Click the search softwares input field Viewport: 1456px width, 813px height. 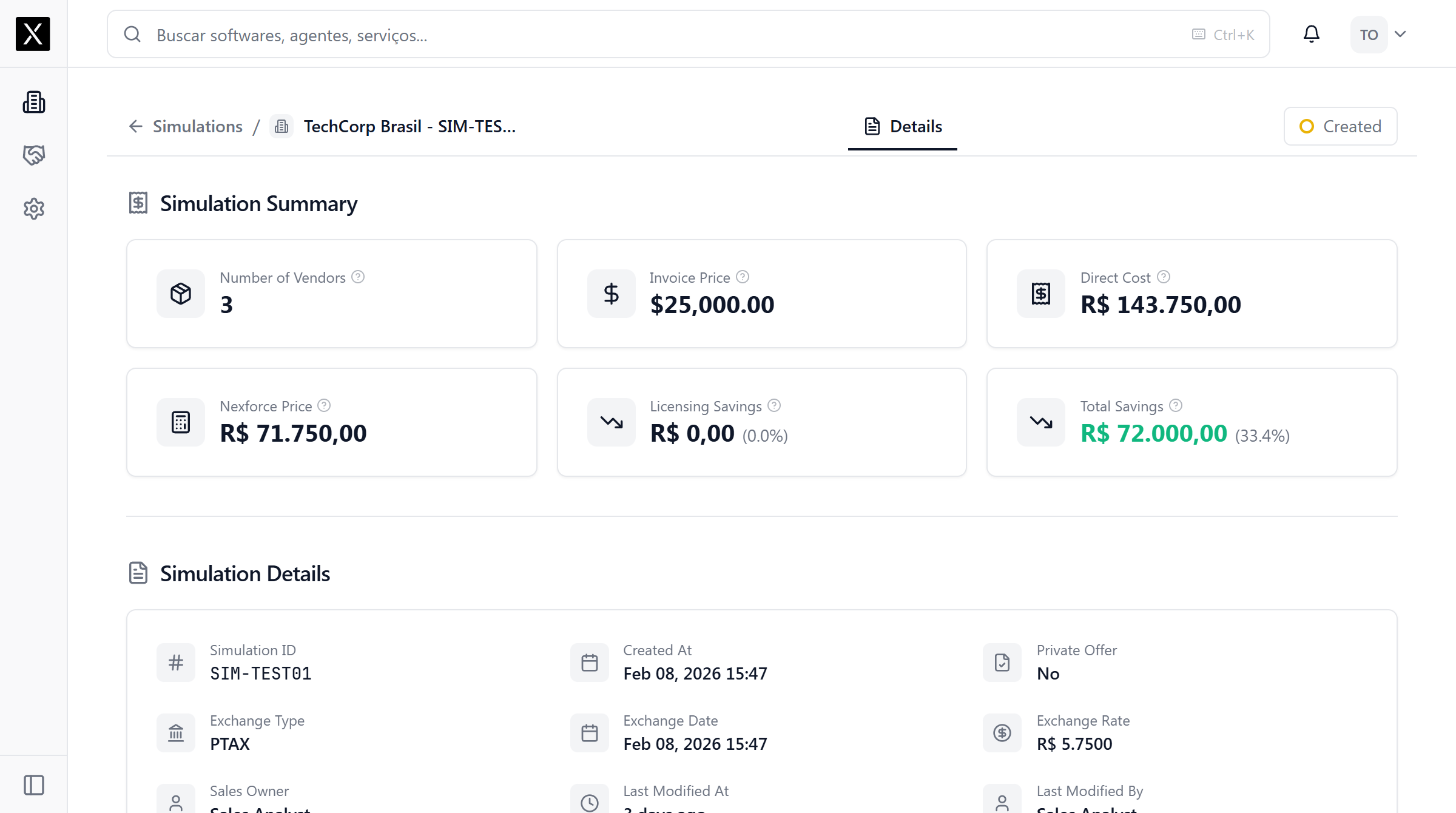pyautogui.click(x=667, y=35)
